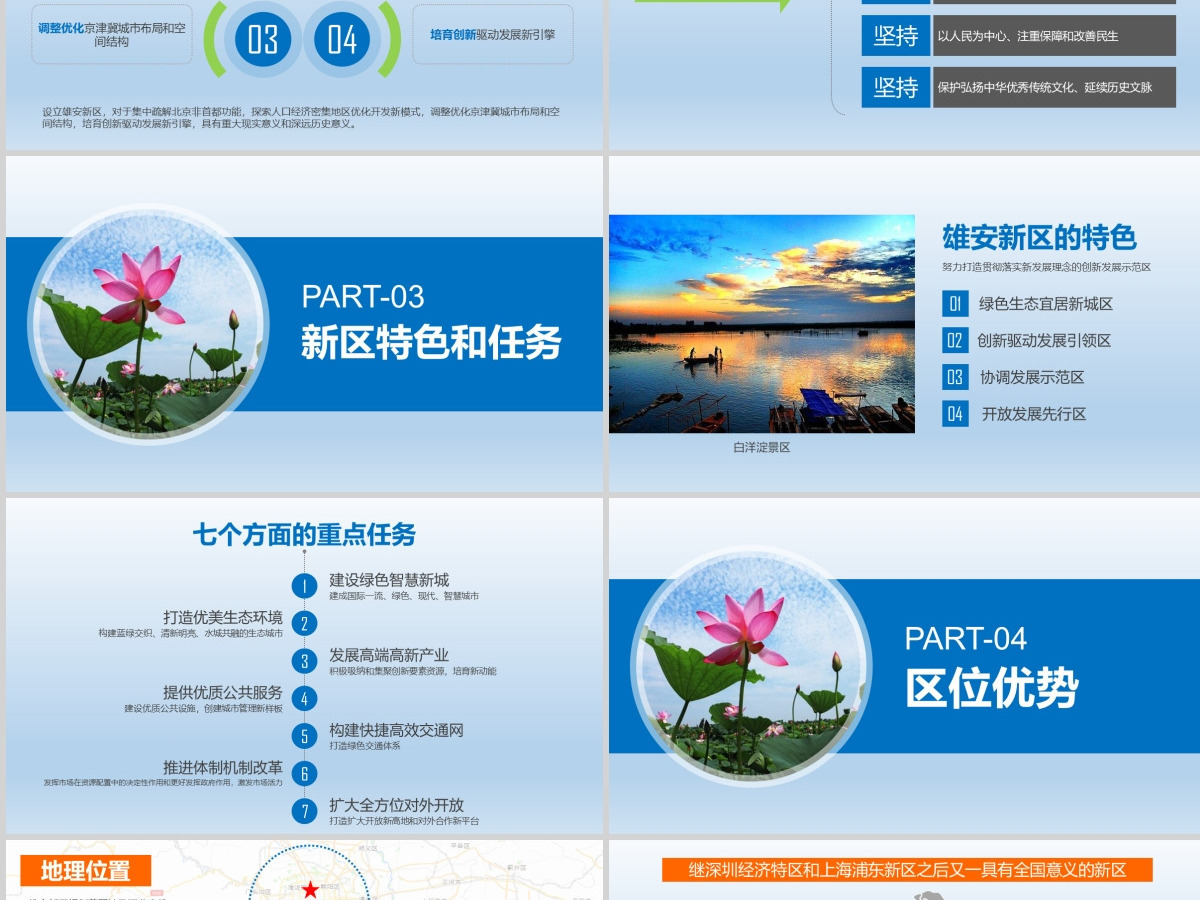Image resolution: width=1200 pixels, height=900 pixels.
Task: Select the task title 发展高端高新产业
Action: [389, 655]
